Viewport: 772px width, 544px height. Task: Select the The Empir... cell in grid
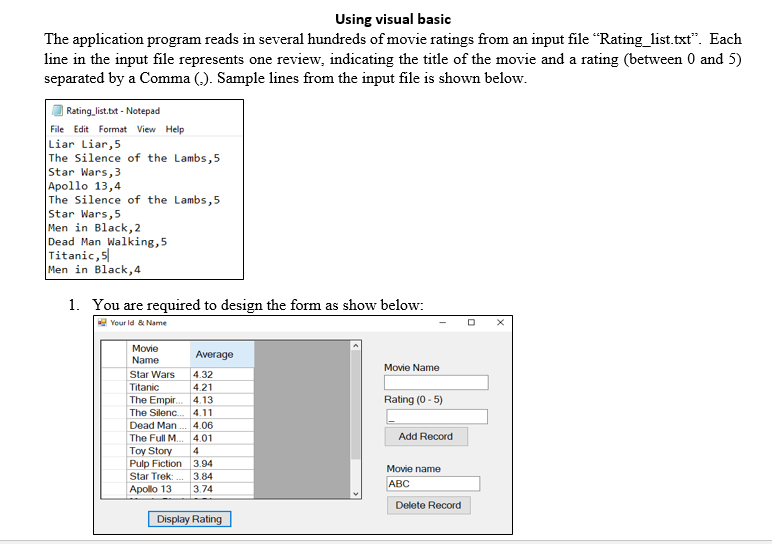click(x=158, y=400)
